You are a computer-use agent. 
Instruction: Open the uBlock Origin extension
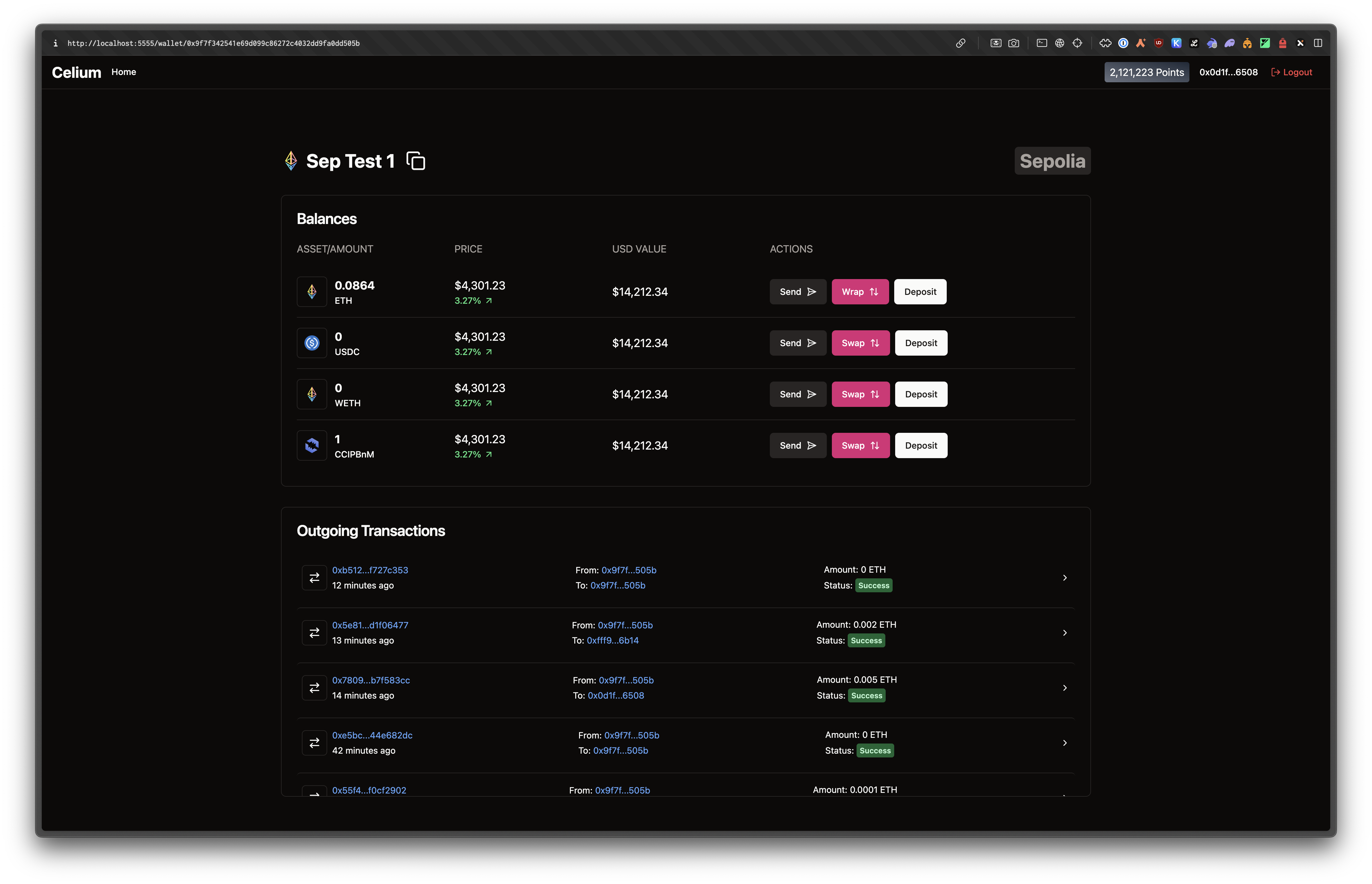[x=1158, y=43]
